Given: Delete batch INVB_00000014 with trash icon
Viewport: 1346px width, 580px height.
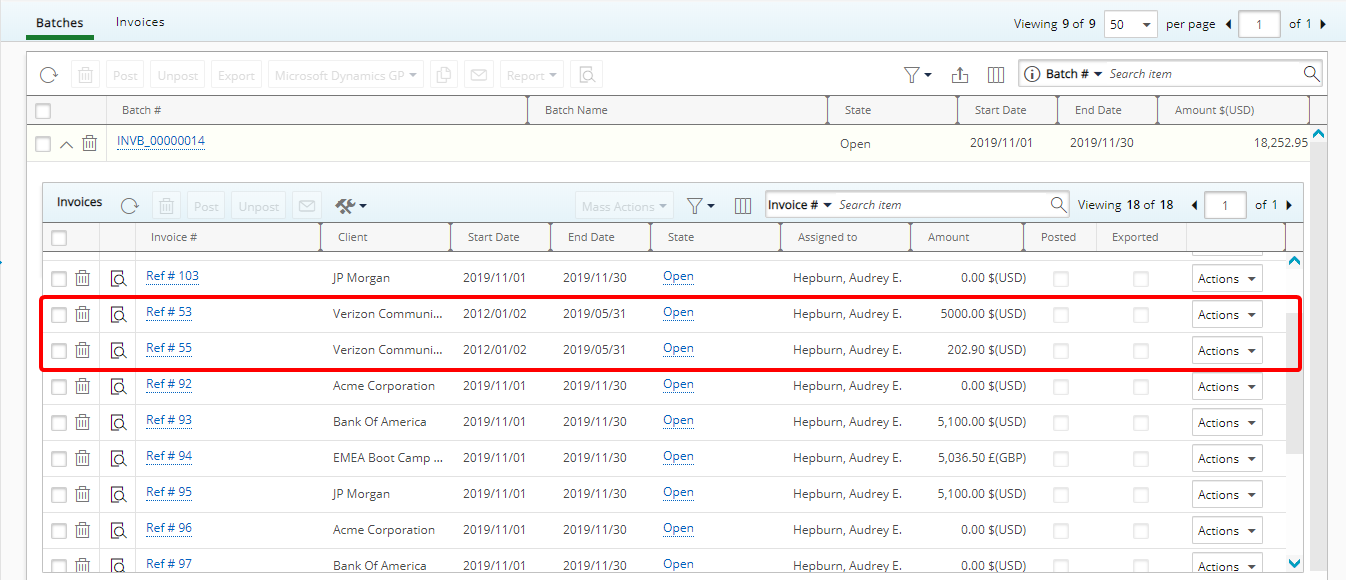Looking at the screenshot, I should (90, 144).
